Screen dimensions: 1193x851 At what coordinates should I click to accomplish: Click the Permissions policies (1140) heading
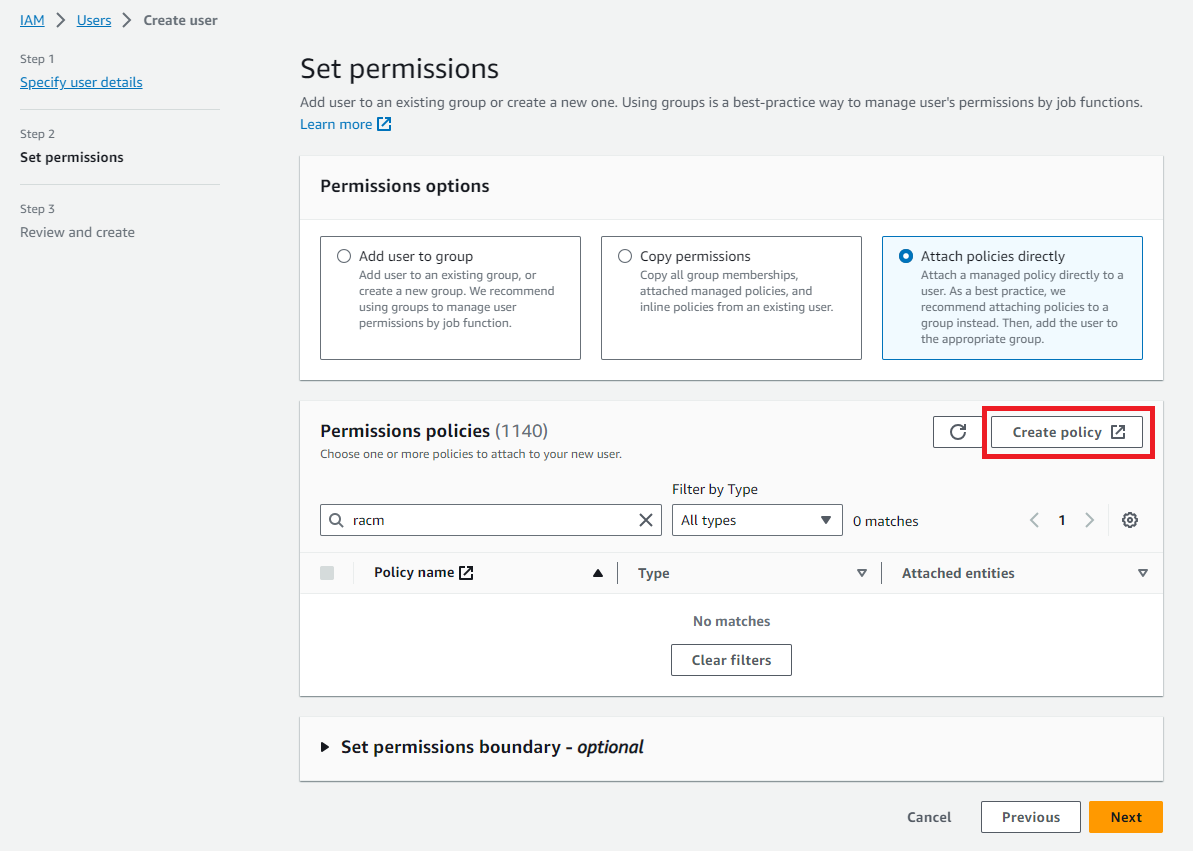434,431
